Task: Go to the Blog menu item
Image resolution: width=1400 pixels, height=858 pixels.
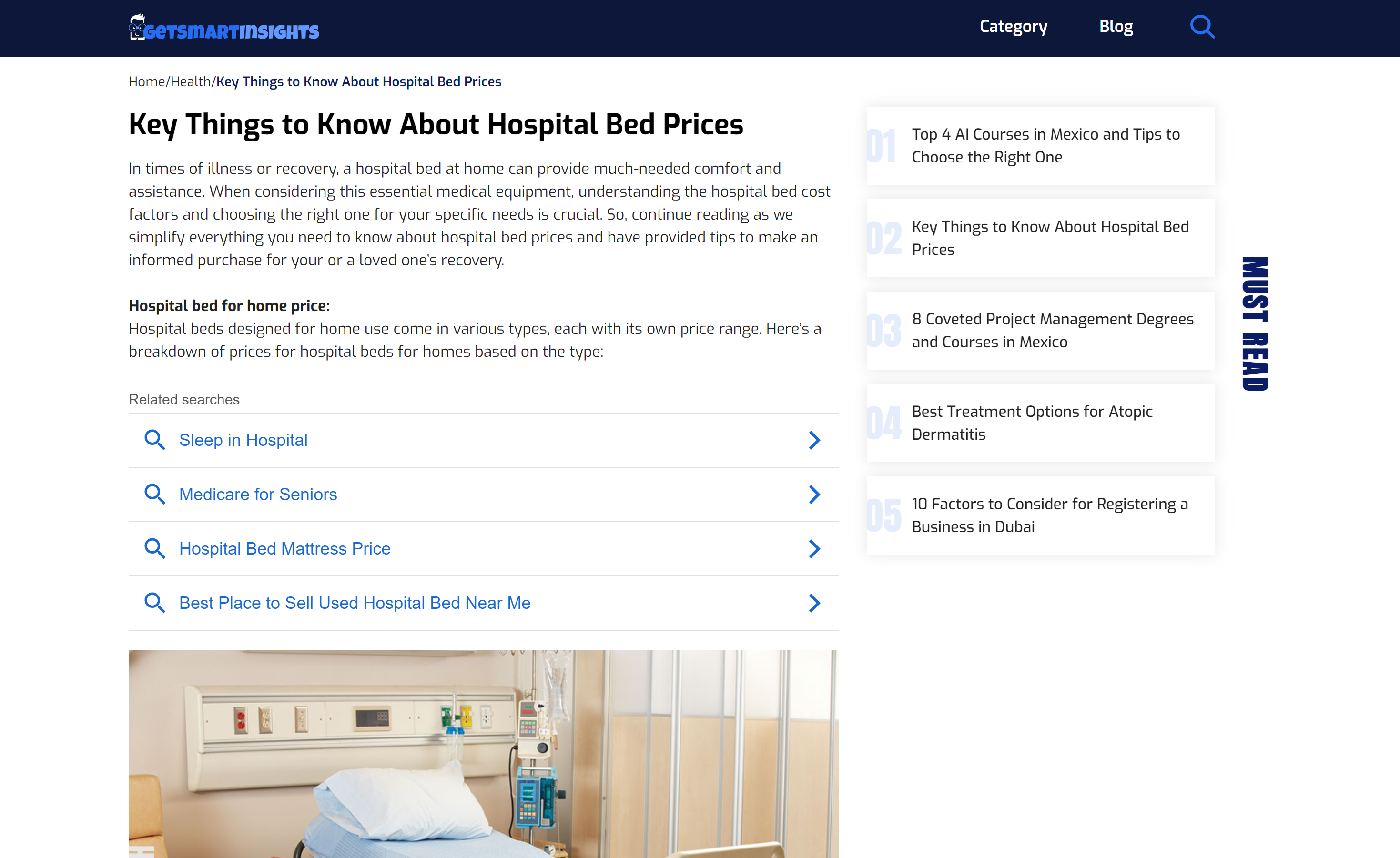Action: pyautogui.click(x=1116, y=27)
